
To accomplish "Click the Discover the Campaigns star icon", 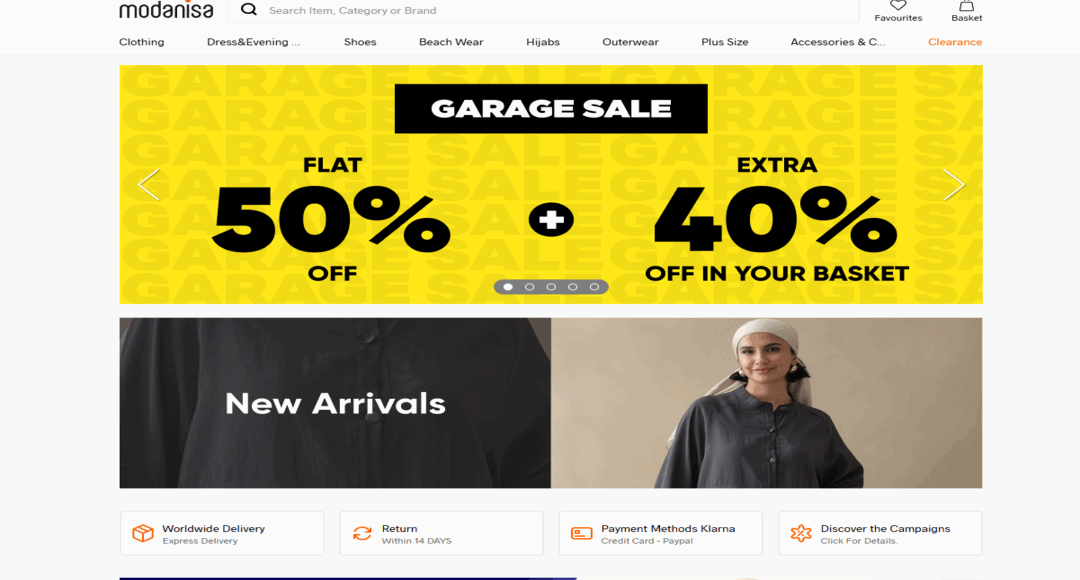I will (x=801, y=533).
